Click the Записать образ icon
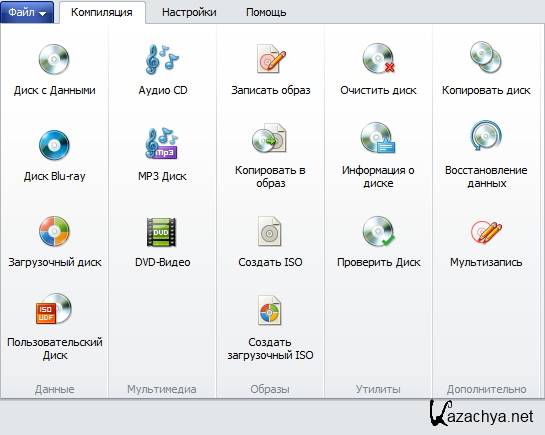Screen dimensions: 545x435 click(271, 59)
